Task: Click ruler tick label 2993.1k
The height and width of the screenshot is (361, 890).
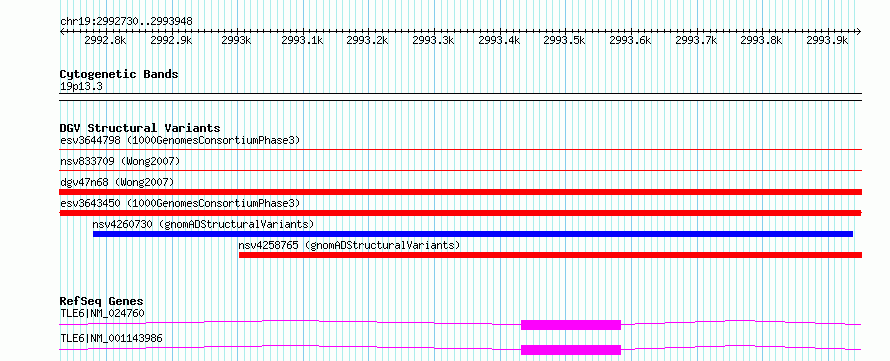Action: point(303,41)
